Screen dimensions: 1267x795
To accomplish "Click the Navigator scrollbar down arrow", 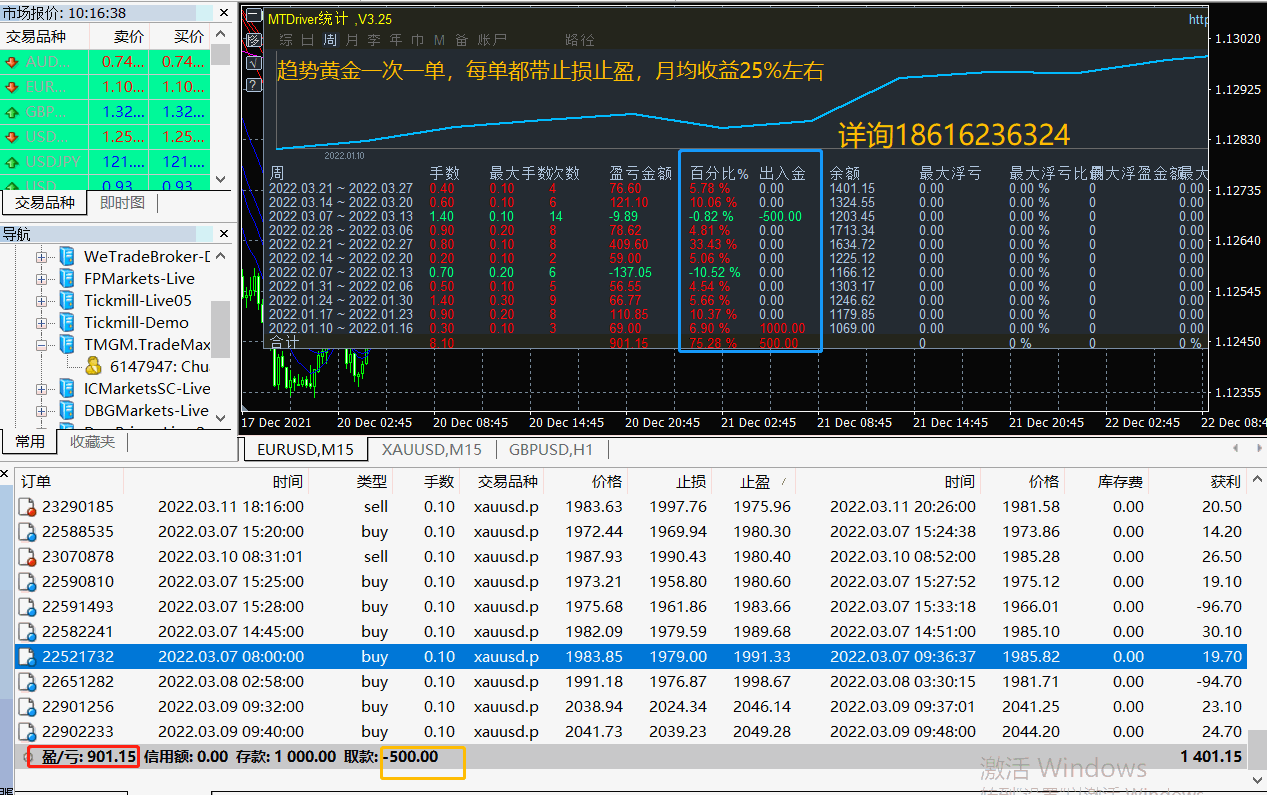I will tap(220, 419).
